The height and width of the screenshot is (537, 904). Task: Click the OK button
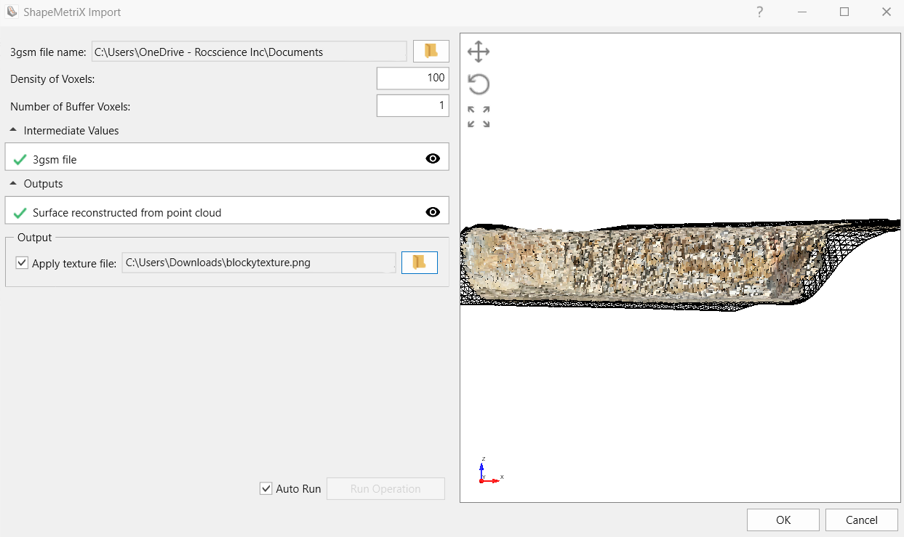click(783, 520)
